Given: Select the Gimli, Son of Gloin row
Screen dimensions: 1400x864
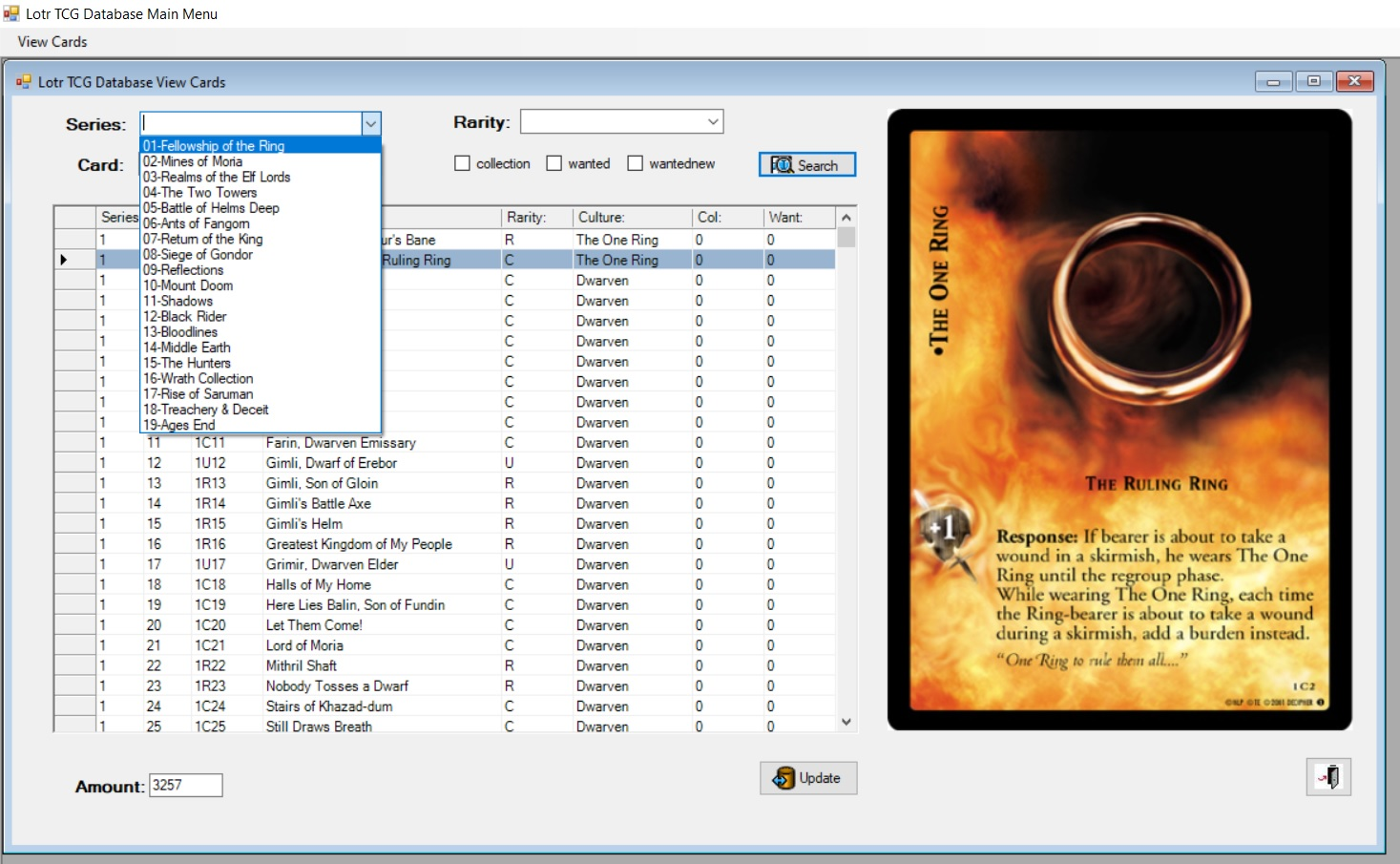Looking at the screenshot, I should 382,483.
